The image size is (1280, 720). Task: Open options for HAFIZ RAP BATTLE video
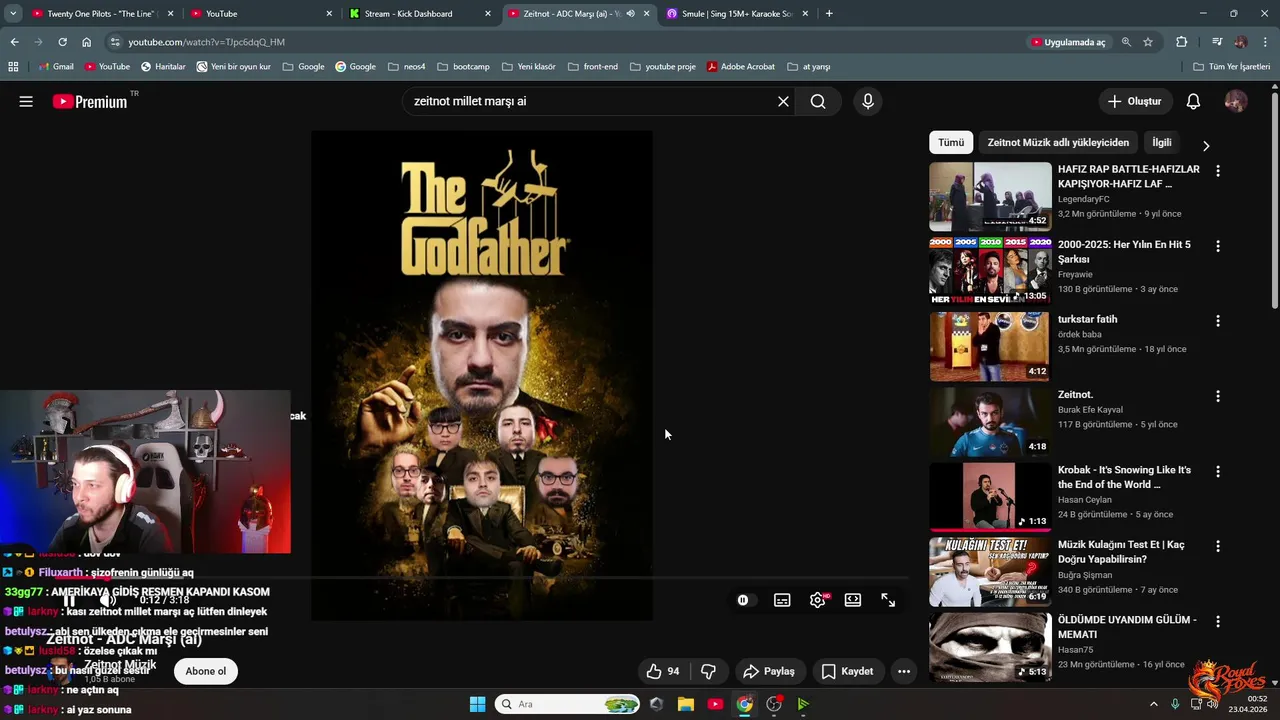(1217, 171)
